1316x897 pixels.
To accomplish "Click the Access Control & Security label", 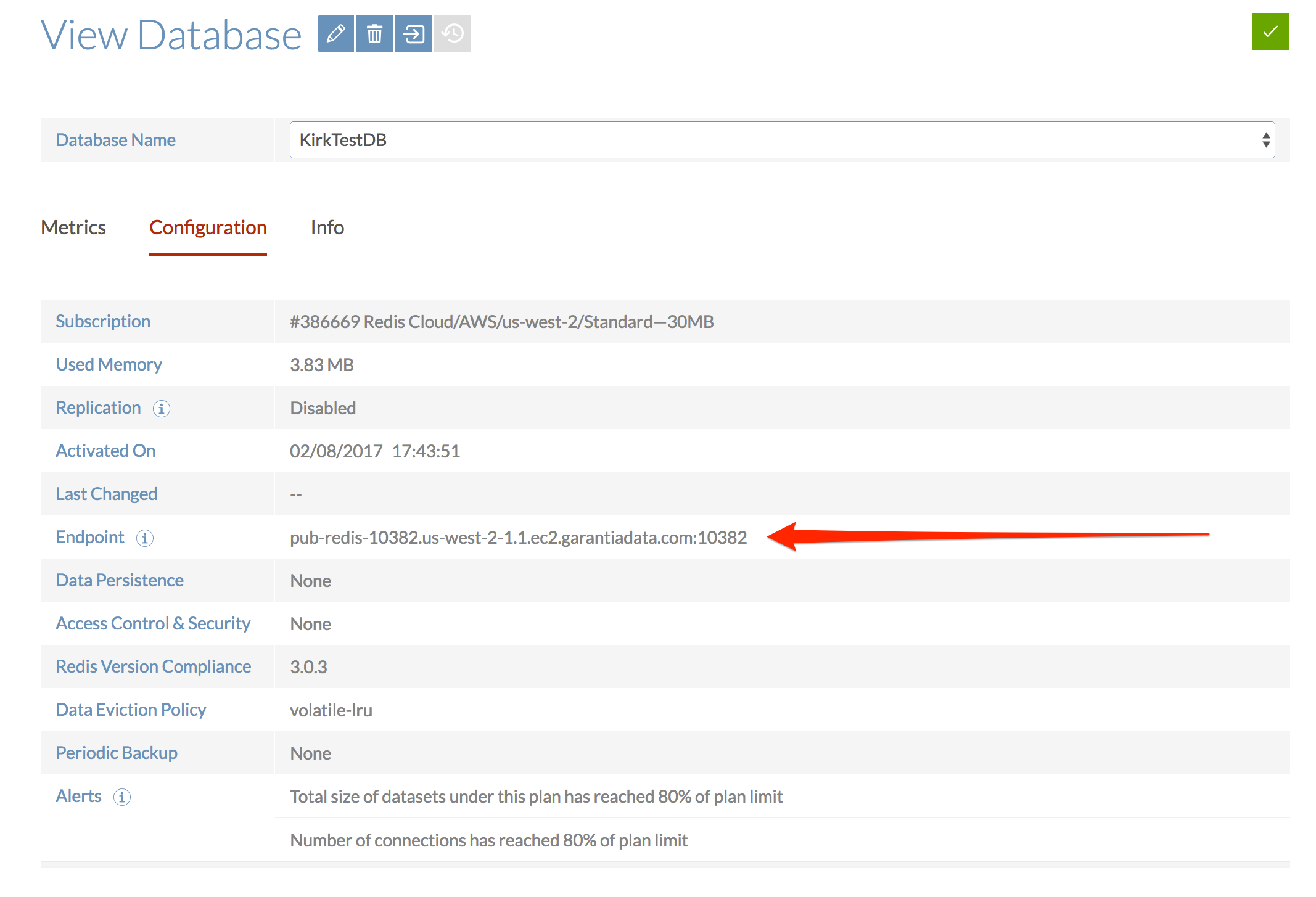I will 153,623.
